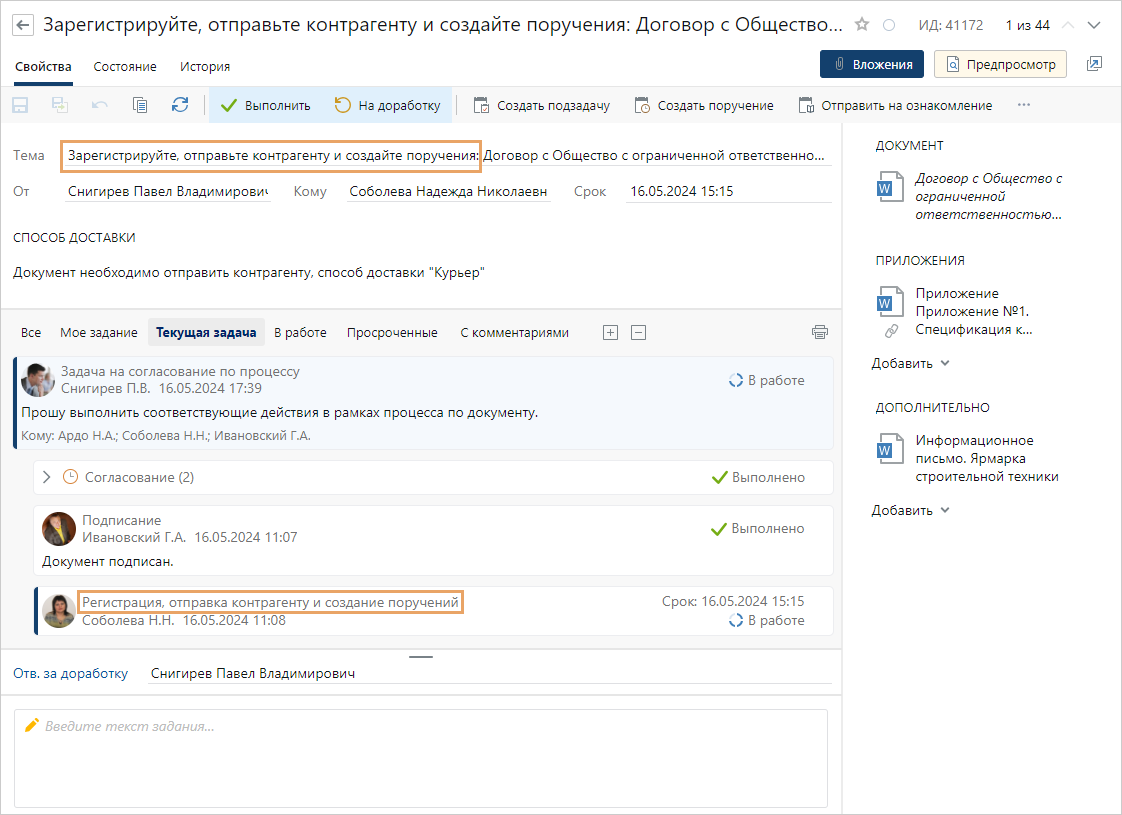Click the refresh icon in toolbar
Image resolution: width=1122 pixels, height=815 pixels.
tap(180, 105)
